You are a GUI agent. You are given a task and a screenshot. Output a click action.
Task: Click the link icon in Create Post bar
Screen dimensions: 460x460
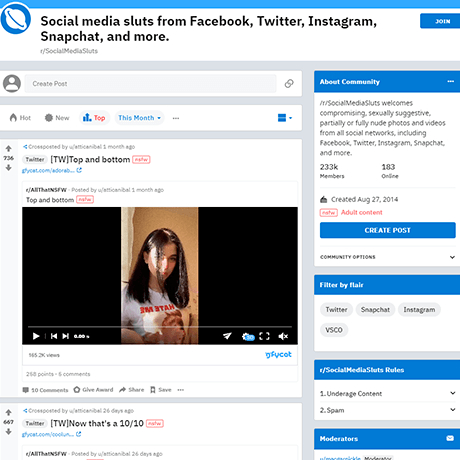(x=289, y=83)
